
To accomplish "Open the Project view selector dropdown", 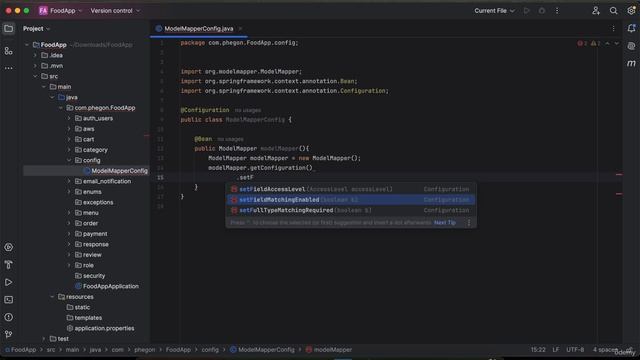I will tap(36, 29).
